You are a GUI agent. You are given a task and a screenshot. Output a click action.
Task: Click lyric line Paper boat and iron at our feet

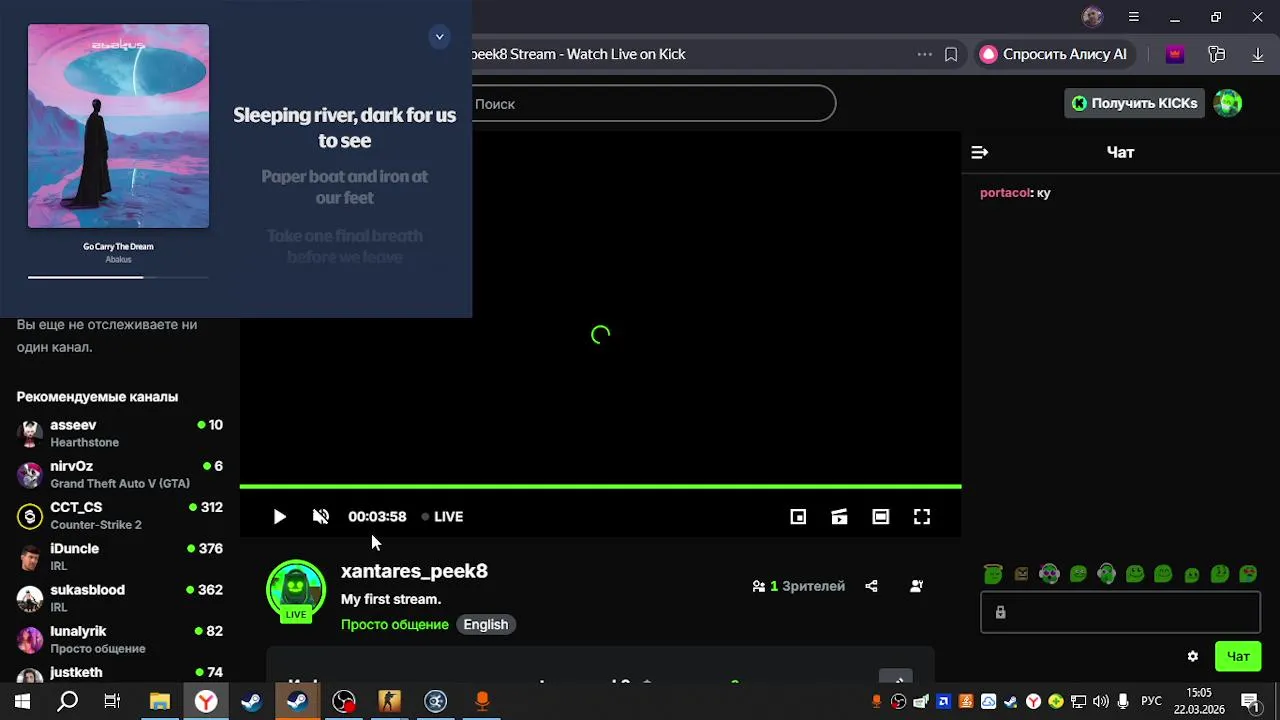click(344, 187)
